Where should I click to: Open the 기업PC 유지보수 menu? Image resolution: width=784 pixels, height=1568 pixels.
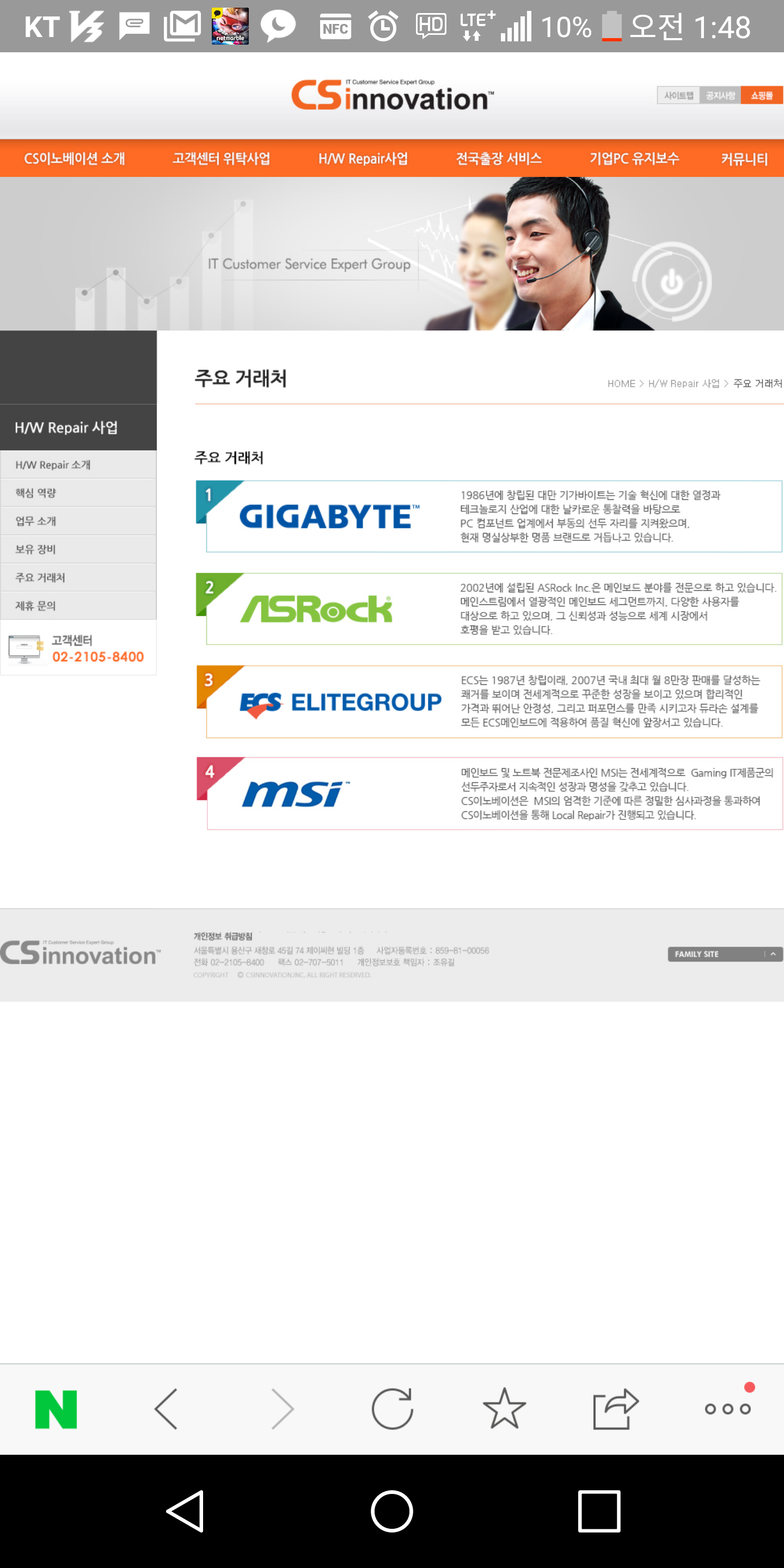634,159
